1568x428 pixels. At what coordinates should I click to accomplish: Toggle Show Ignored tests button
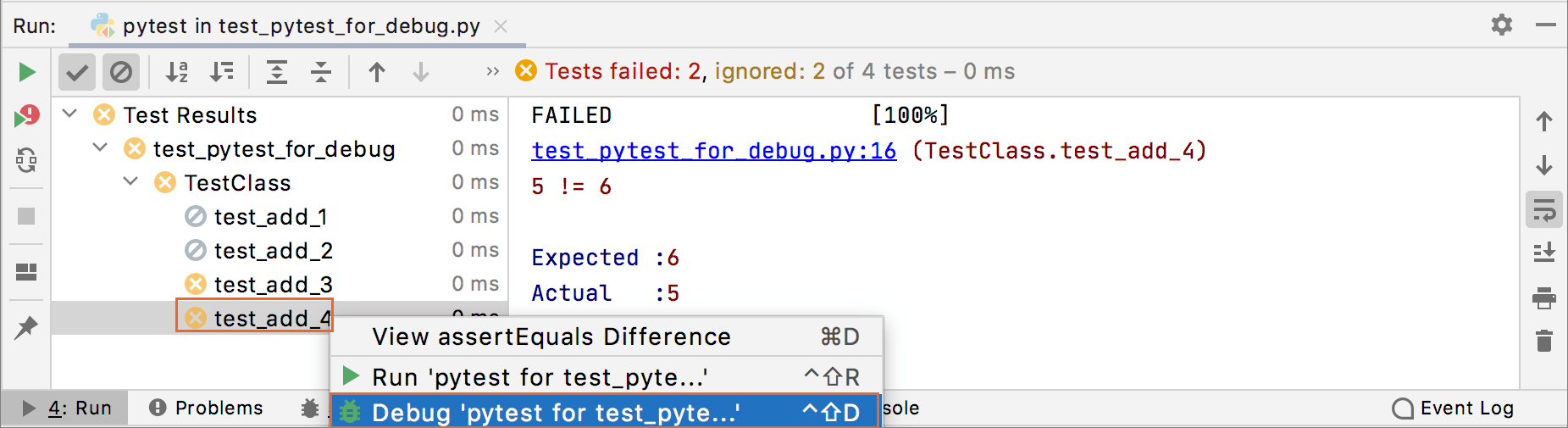pyautogui.click(x=121, y=72)
